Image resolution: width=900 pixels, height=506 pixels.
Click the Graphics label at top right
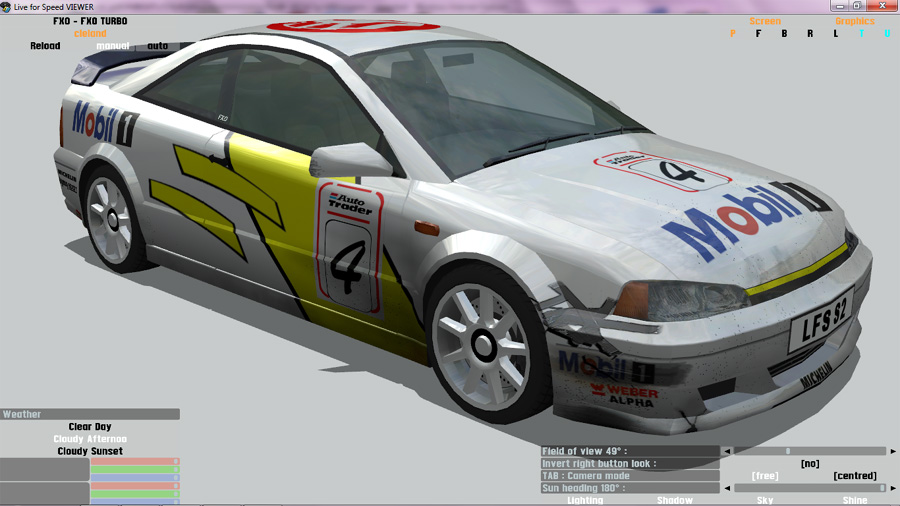(854, 21)
